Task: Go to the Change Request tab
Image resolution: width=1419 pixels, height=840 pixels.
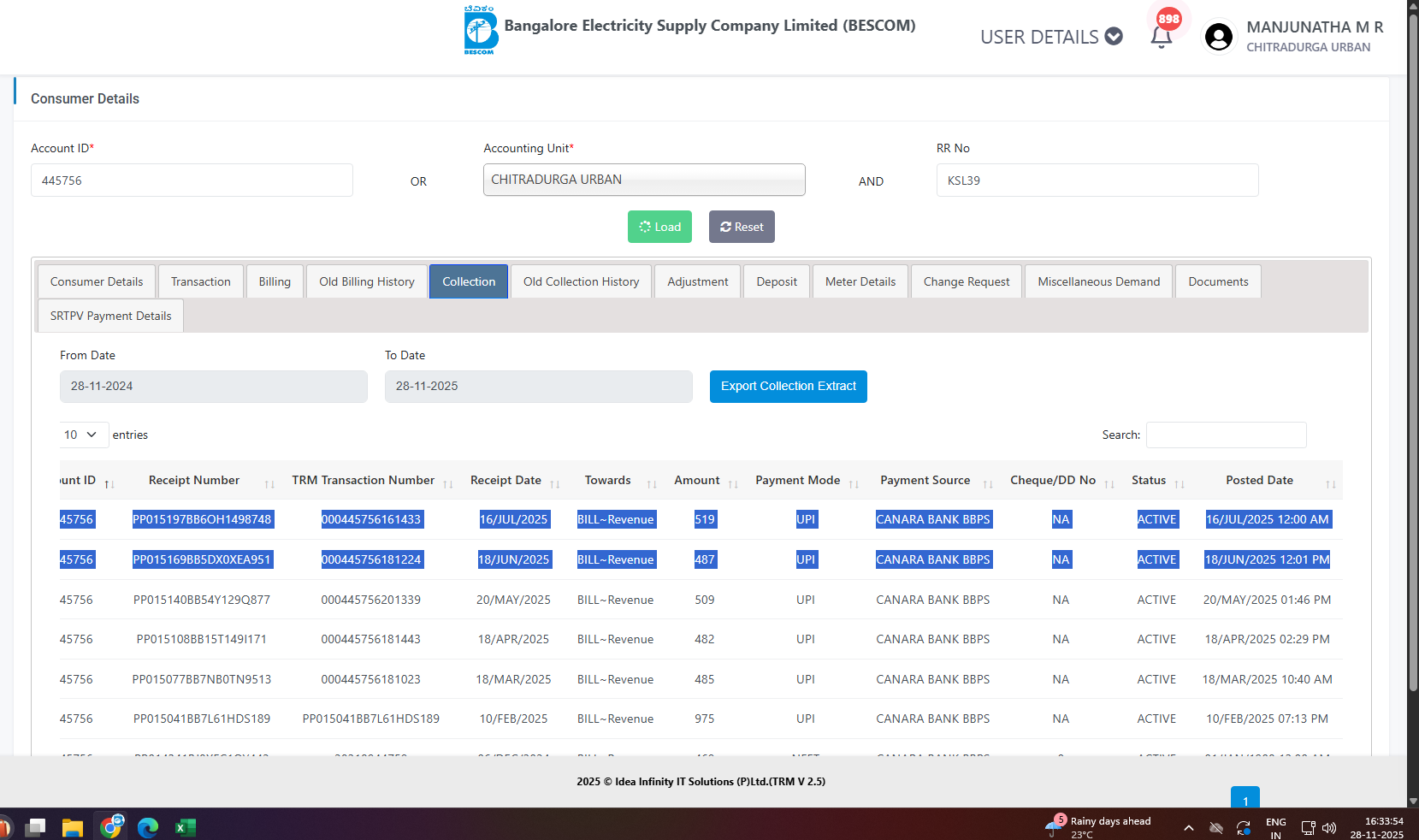Action: [x=967, y=281]
